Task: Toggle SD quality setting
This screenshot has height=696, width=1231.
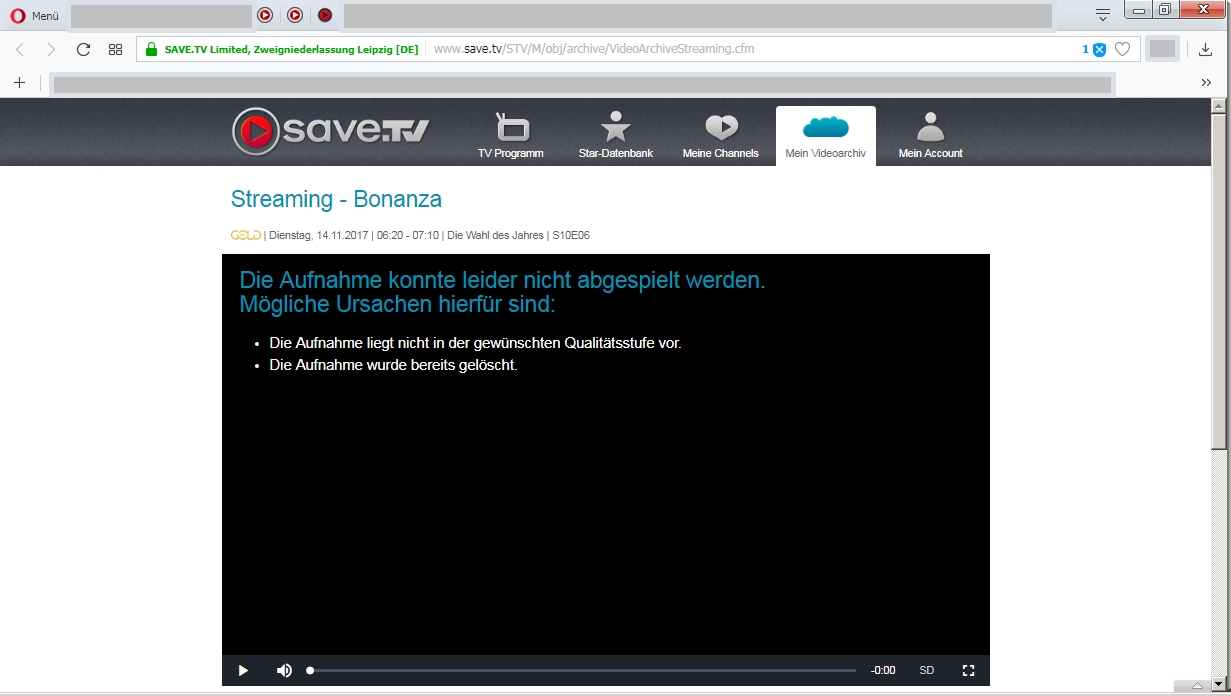Action: point(926,670)
